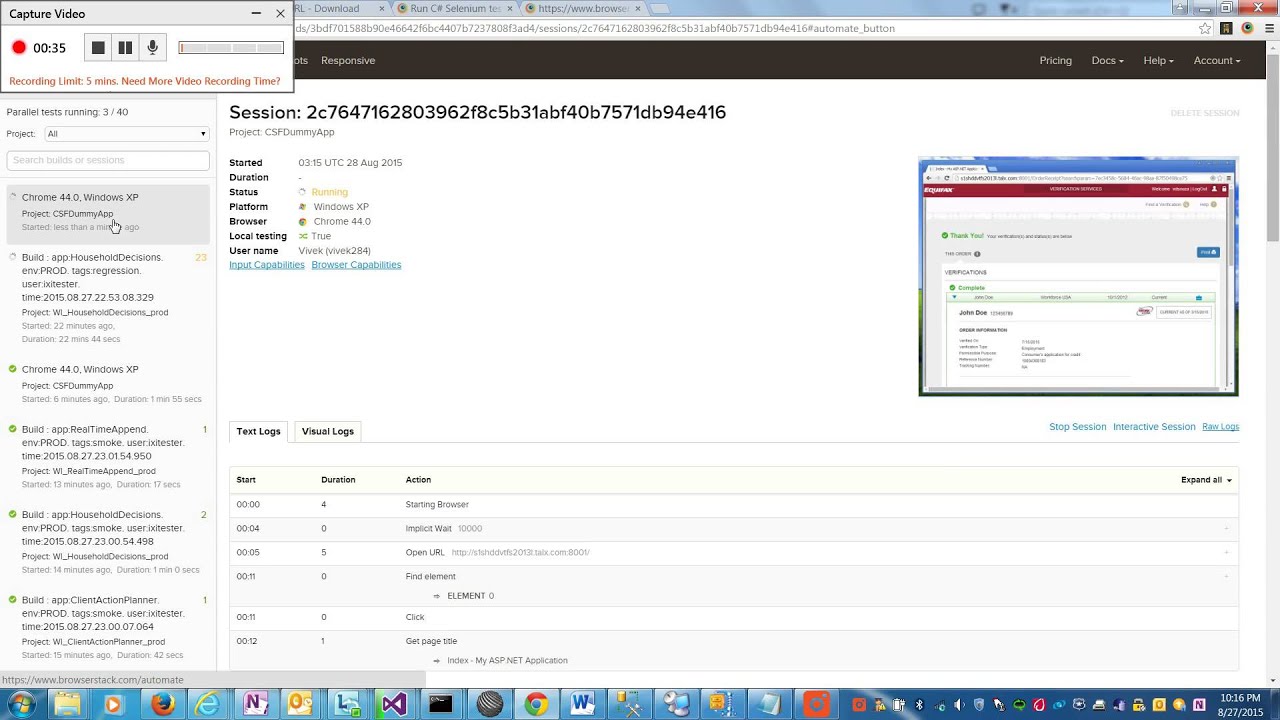
Task: Open the HouseholdDecisions regression build
Action: (x=108, y=298)
